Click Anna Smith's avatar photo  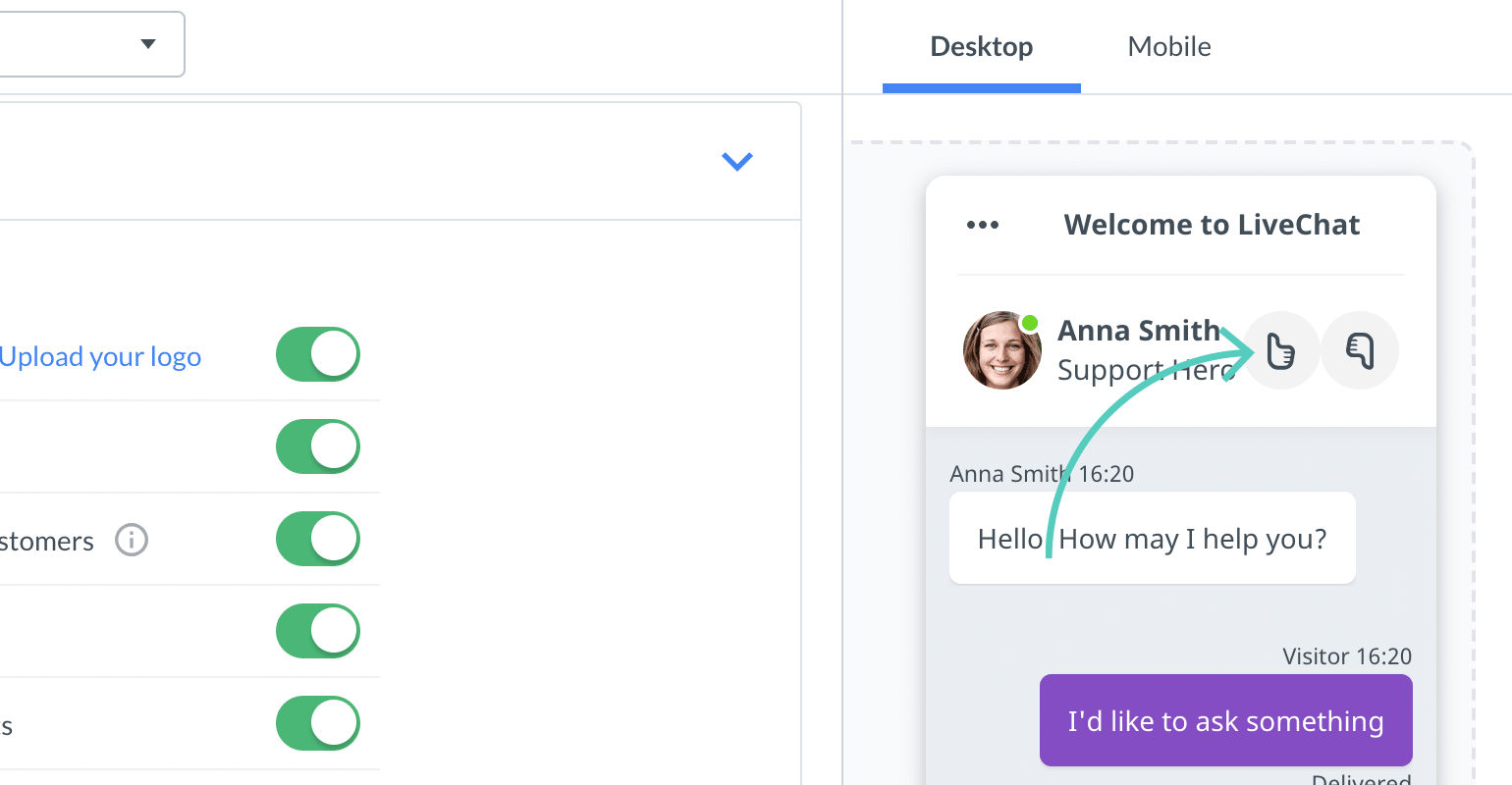(x=1001, y=350)
